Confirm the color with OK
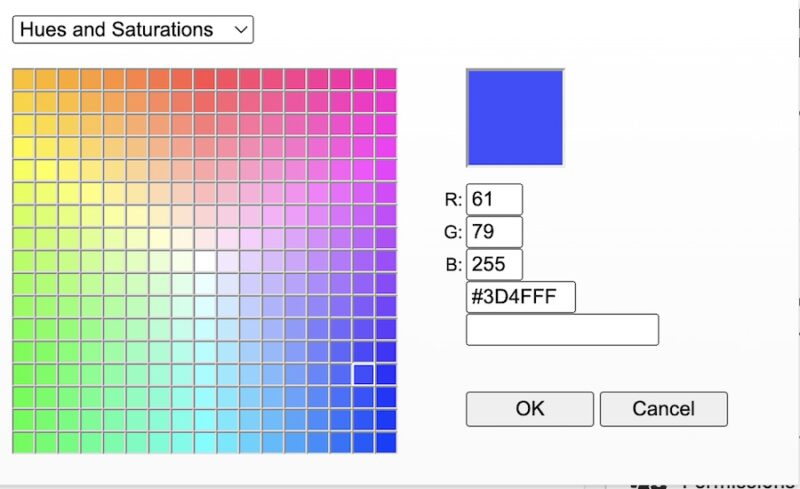The width and height of the screenshot is (800, 489). tap(530, 409)
